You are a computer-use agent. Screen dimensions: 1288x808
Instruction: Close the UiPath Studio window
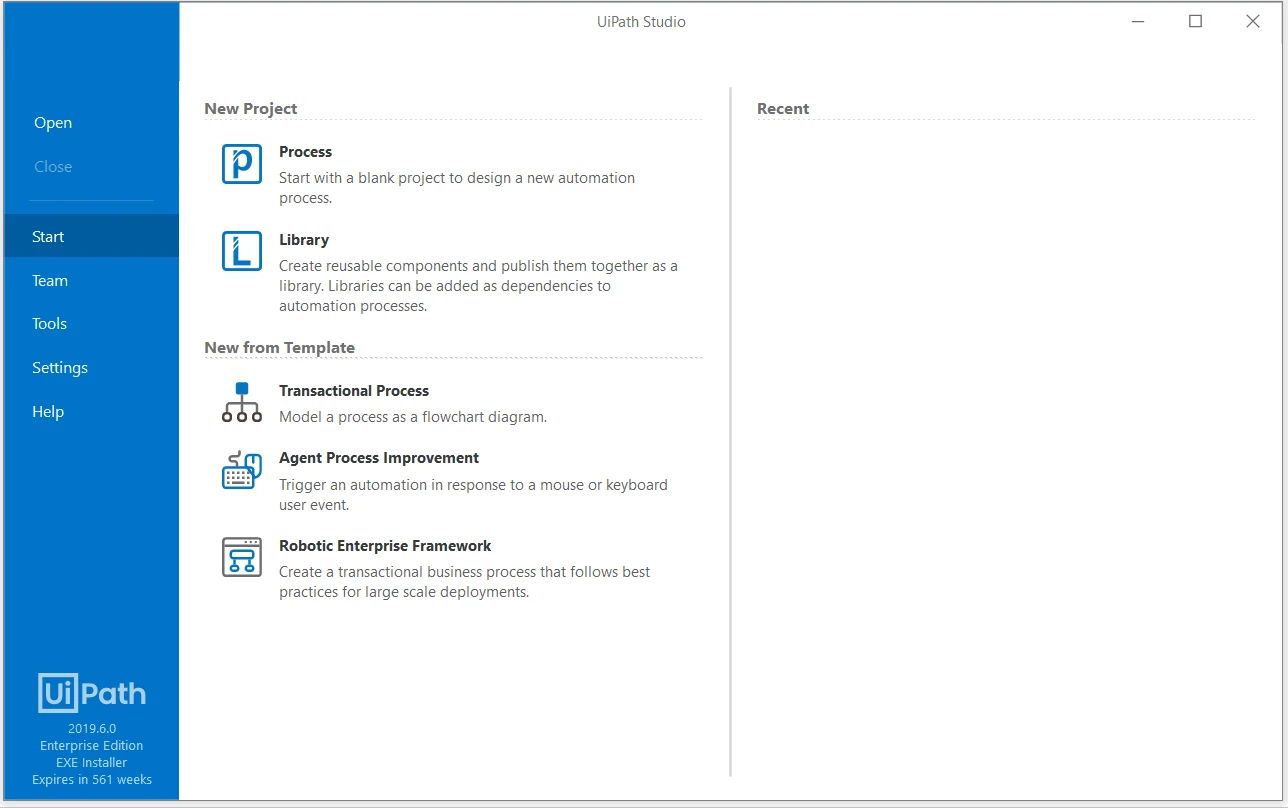[x=1253, y=21]
